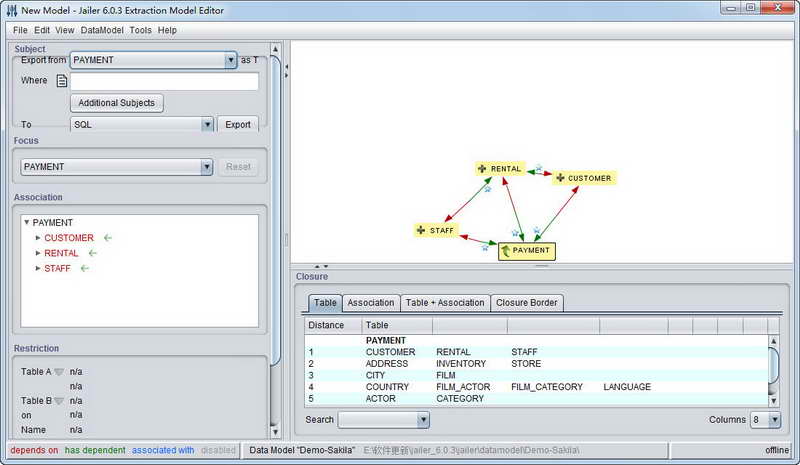This screenshot has width=800, height=465.
Task: Click the Additional Subjects button
Action: [117, 103]
